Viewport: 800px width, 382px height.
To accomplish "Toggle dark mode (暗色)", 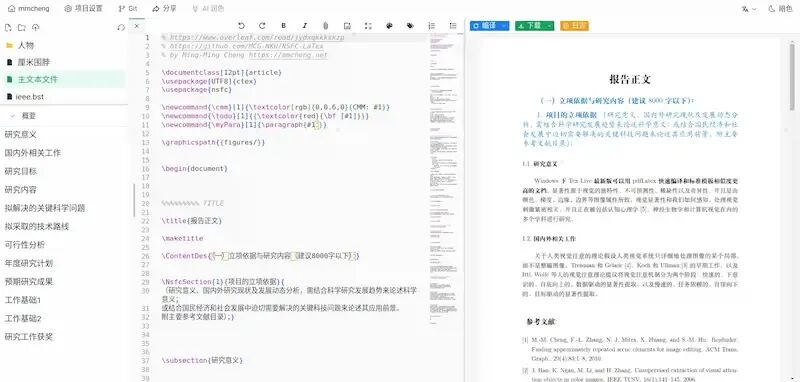I will pos(781,9).
